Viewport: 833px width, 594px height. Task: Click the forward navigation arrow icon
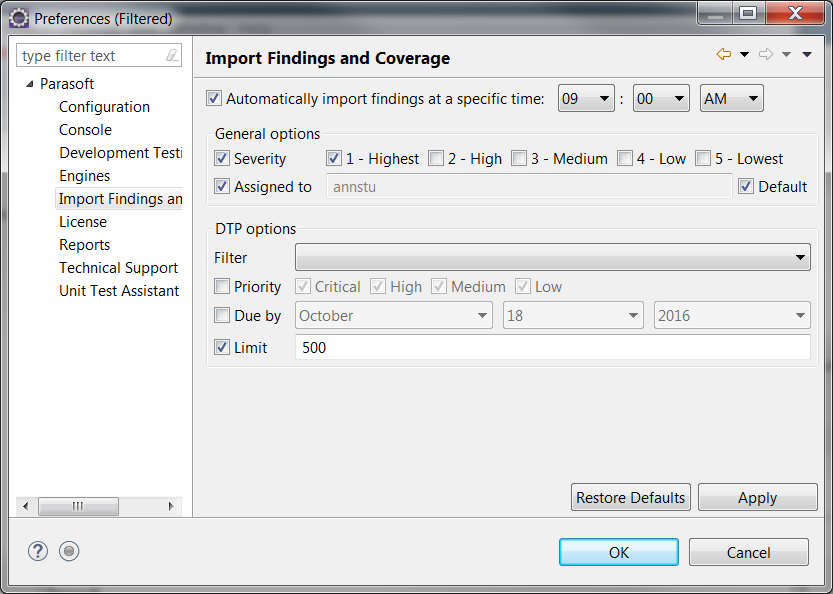[x=766, y=54]
